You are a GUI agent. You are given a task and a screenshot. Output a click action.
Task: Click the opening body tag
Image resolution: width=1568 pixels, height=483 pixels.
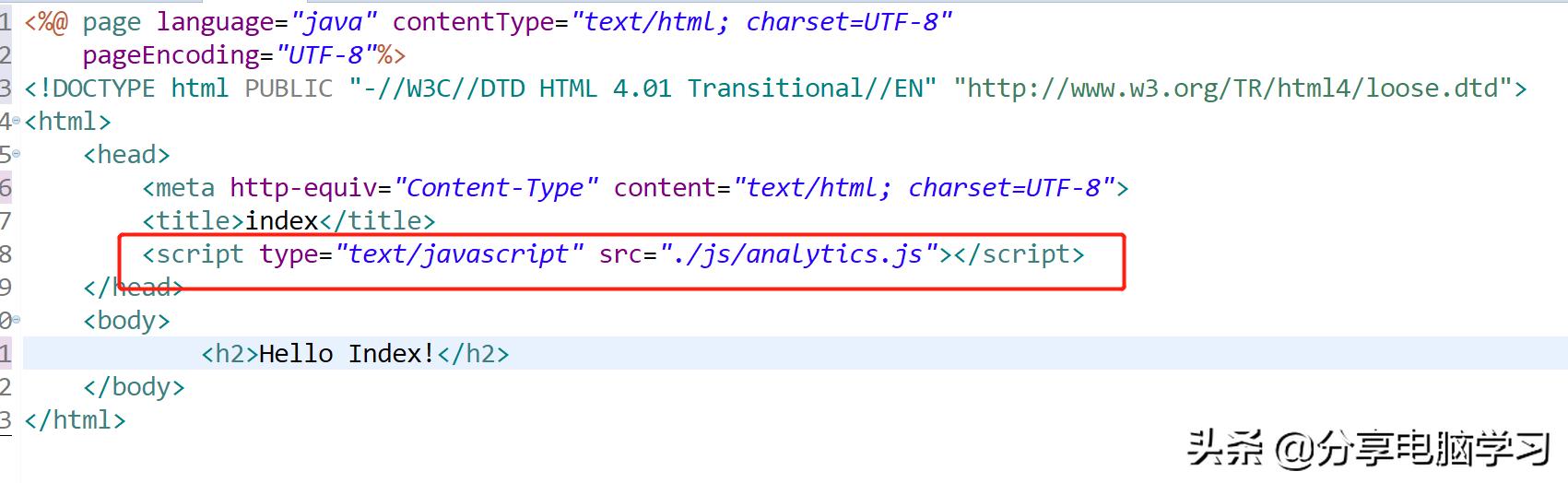[126, 321]
